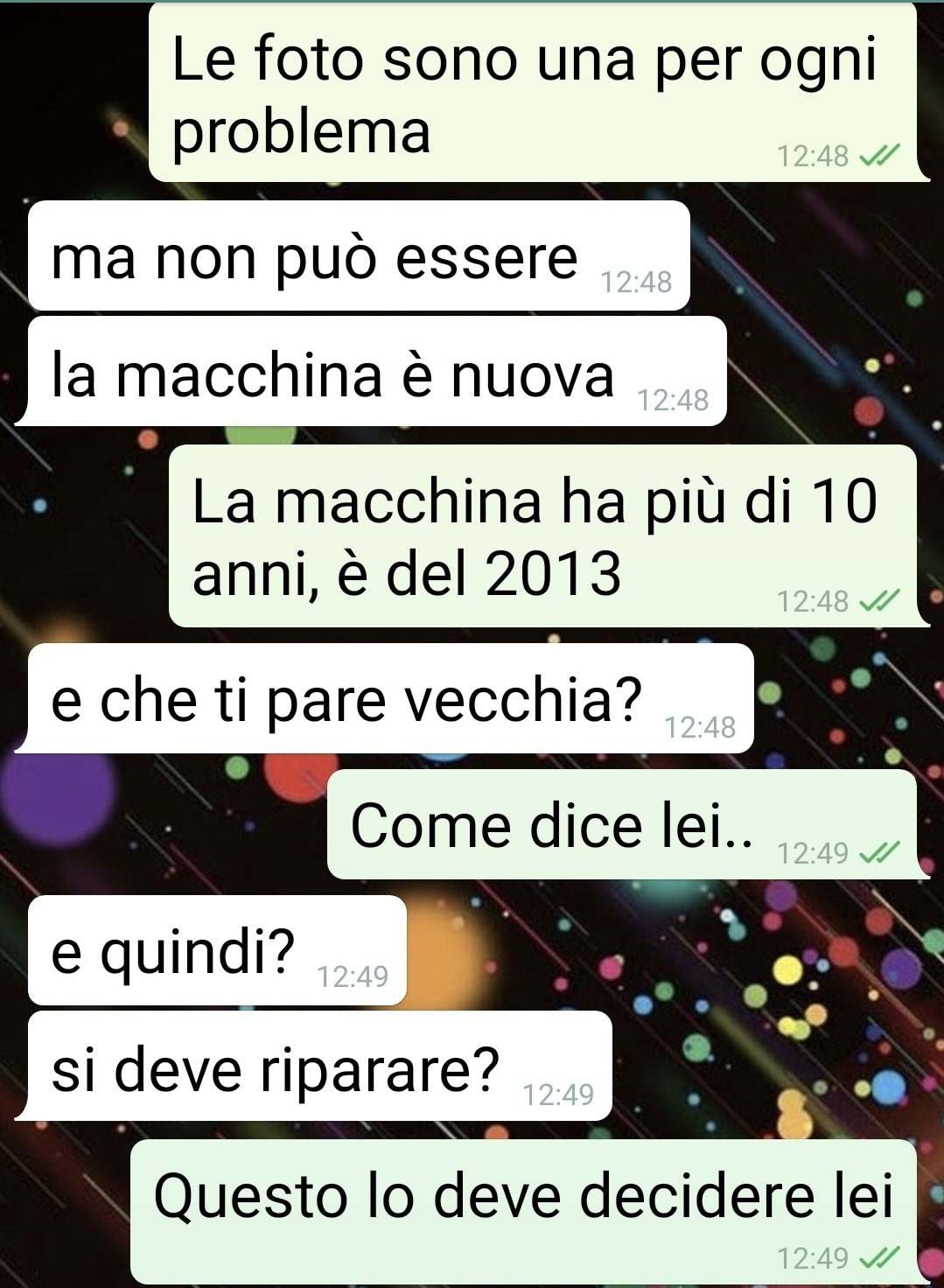Tap the double checkmark on 'Questo lo deve decidere lei'
This screenshot has height=1288, width=944.
click(879, 1258)
